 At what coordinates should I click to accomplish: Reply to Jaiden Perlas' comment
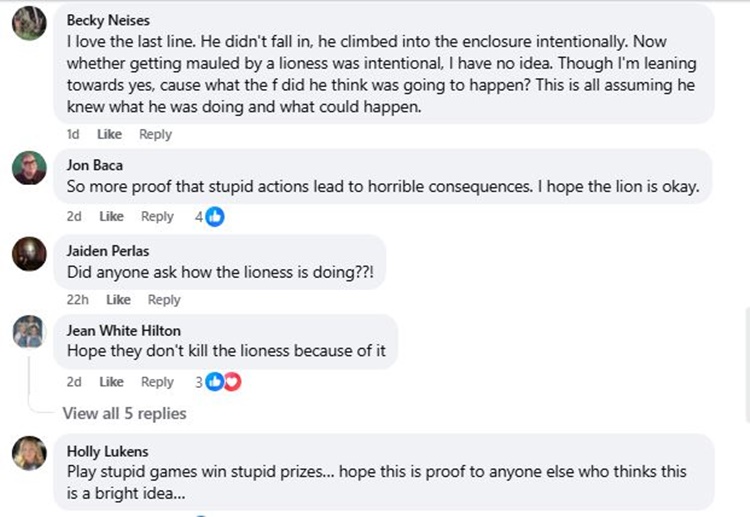164,300
